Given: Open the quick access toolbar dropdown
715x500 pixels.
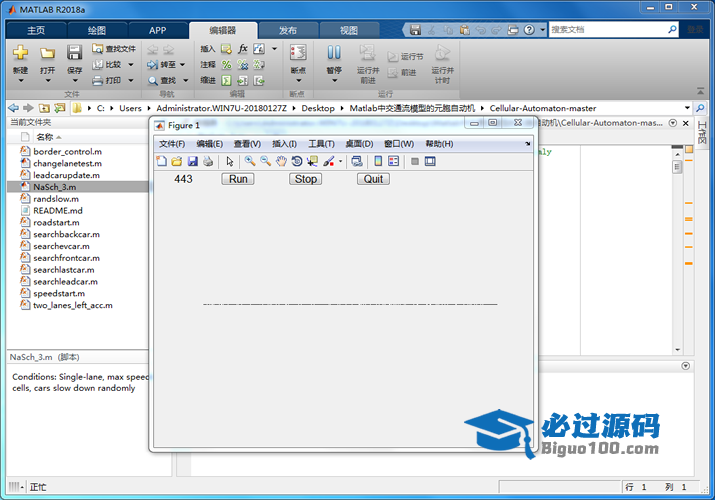Looking at the screenshot, I should pyautogui.click(x=543, y=30).
